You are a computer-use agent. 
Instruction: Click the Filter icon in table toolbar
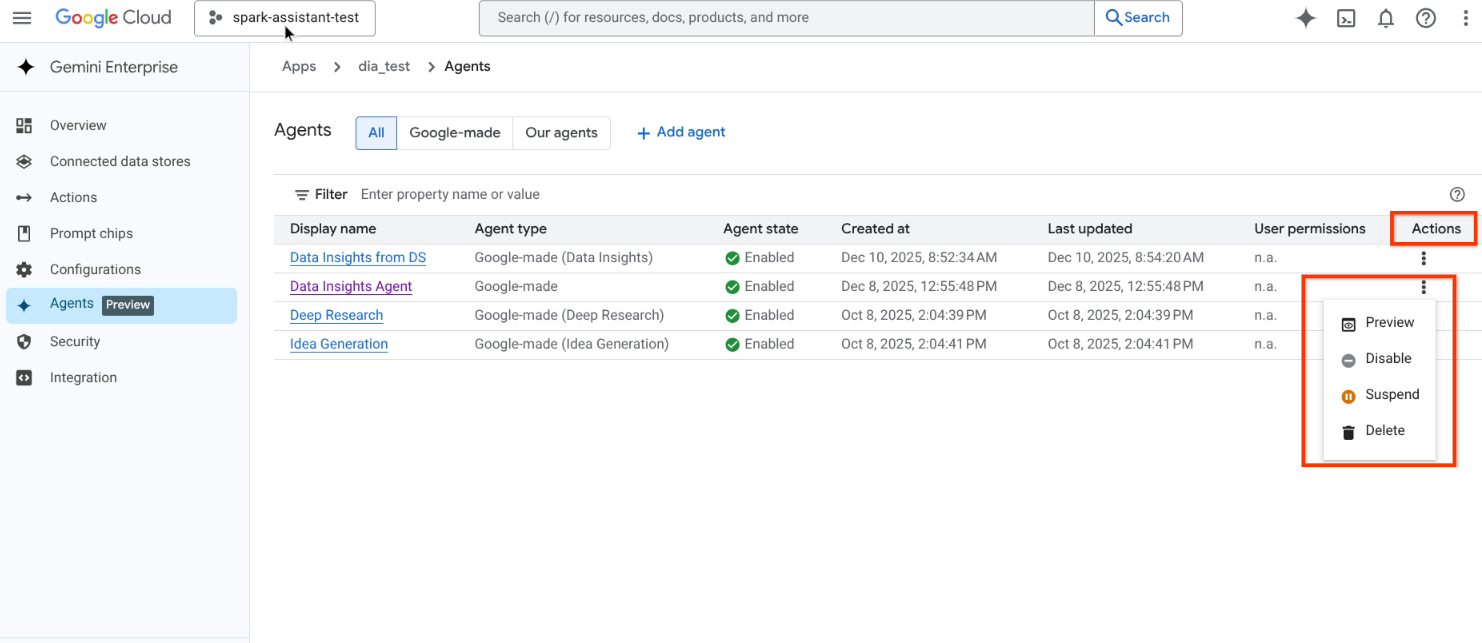(x=302, y=195)
